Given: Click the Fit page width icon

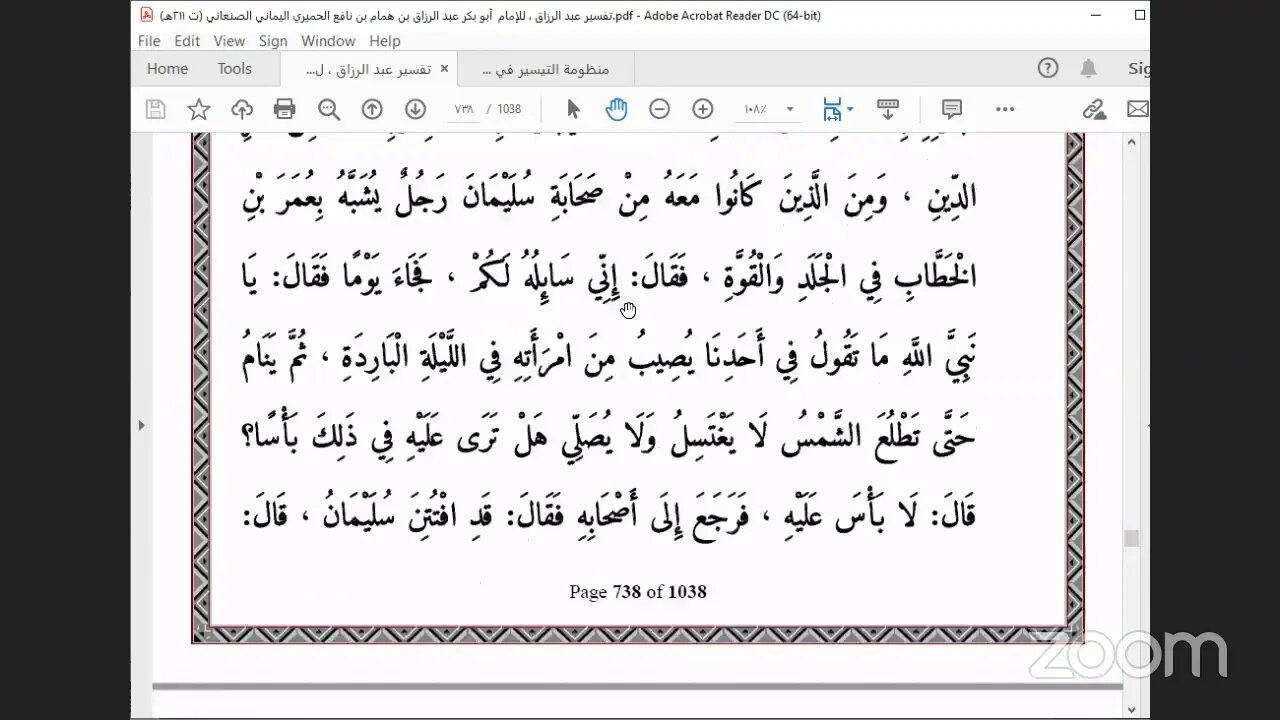Looking at the screenshot, I should tap(832, 109).
